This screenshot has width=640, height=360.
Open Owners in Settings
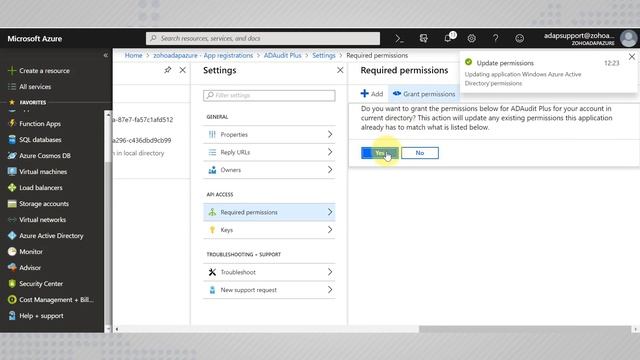[269, 170]
